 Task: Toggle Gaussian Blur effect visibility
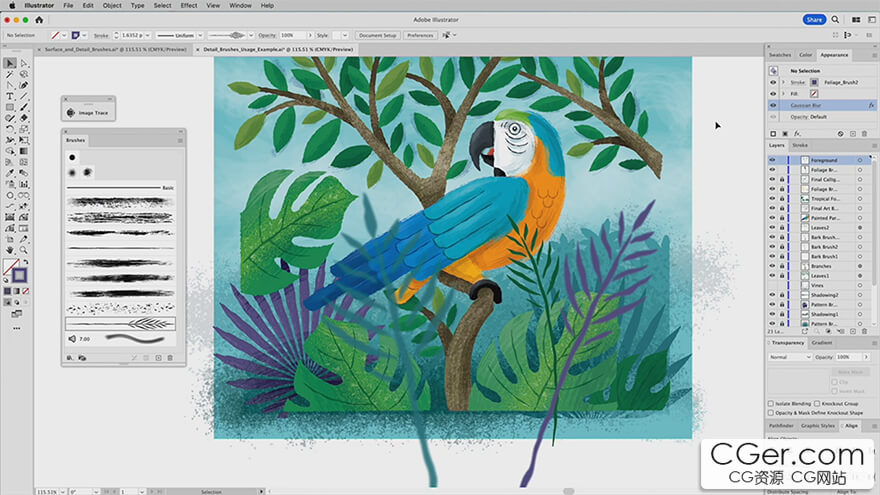click(x=773, y=106)
